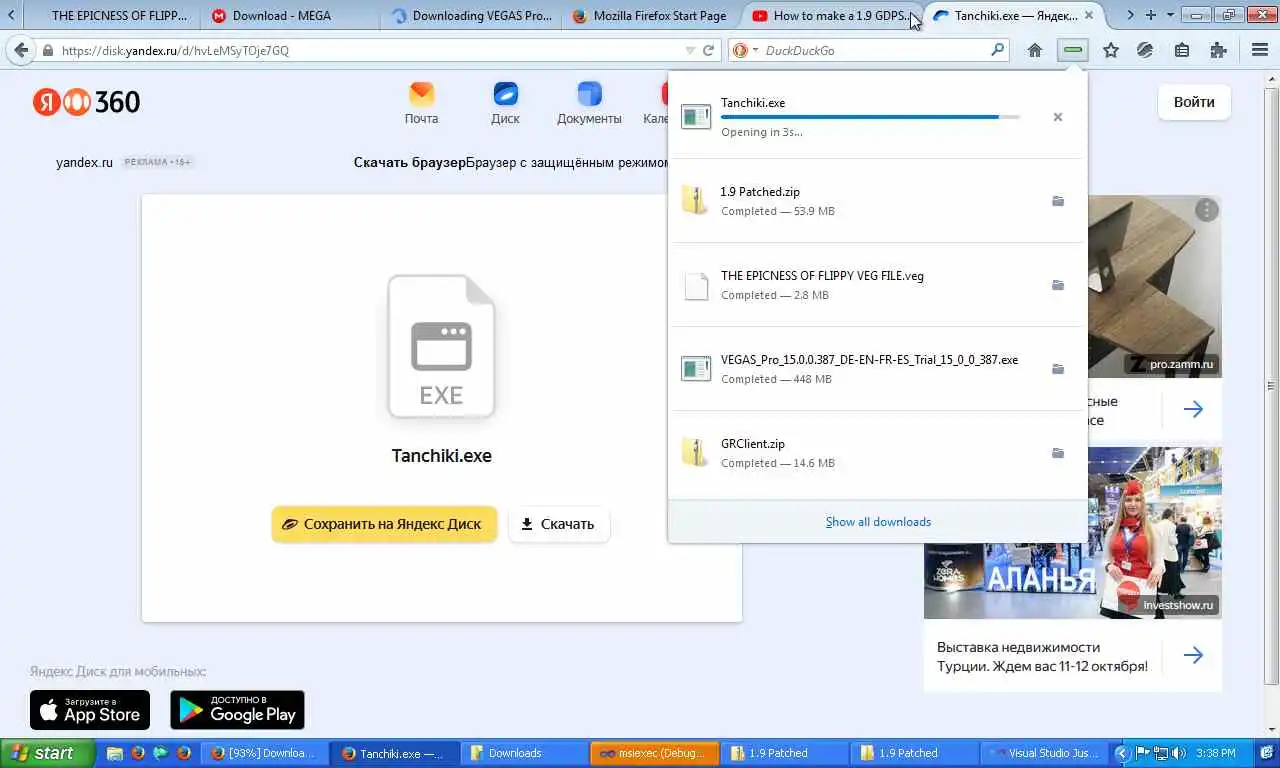This screenshot has height=768, width=1280.
Task: Toggle the downloads panel toolbar button
Action: click(1073, 50)
